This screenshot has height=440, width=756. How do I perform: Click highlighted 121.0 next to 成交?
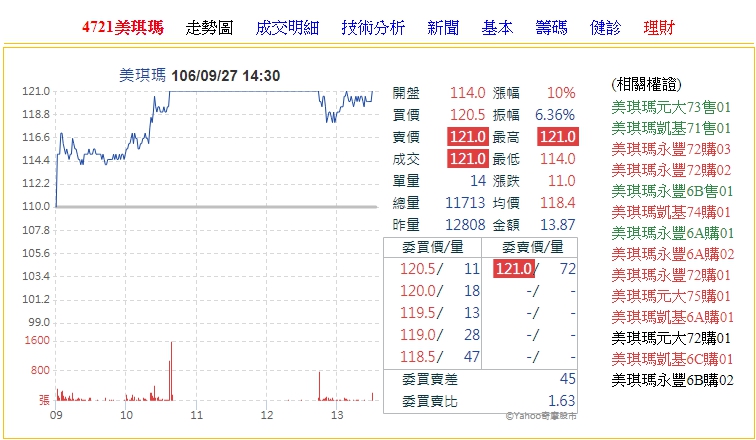pyautogui.click(x=468, y=159)
